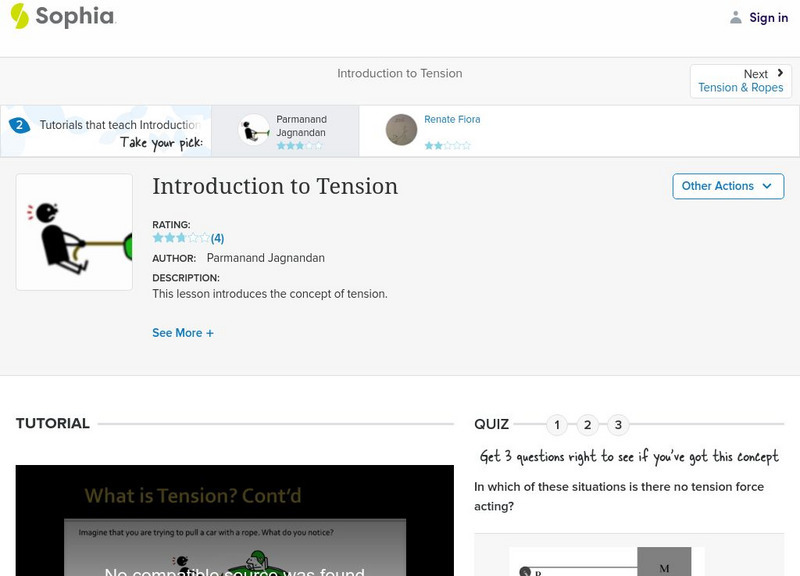800x576 pixels.
Task: Click the user profile icon beside Sign in
Action: pyautogui.click(x=736, y=17)
